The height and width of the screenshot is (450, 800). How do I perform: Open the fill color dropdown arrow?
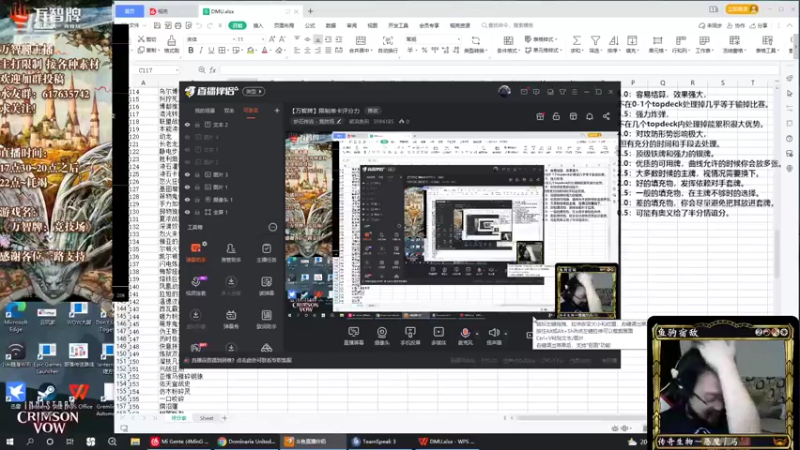[257, 51]
